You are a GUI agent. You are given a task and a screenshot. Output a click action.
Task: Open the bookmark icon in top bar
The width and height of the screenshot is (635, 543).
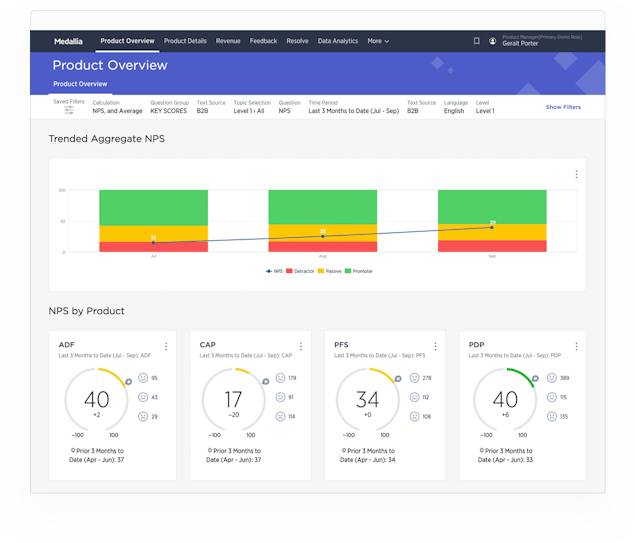coord(476,41)
